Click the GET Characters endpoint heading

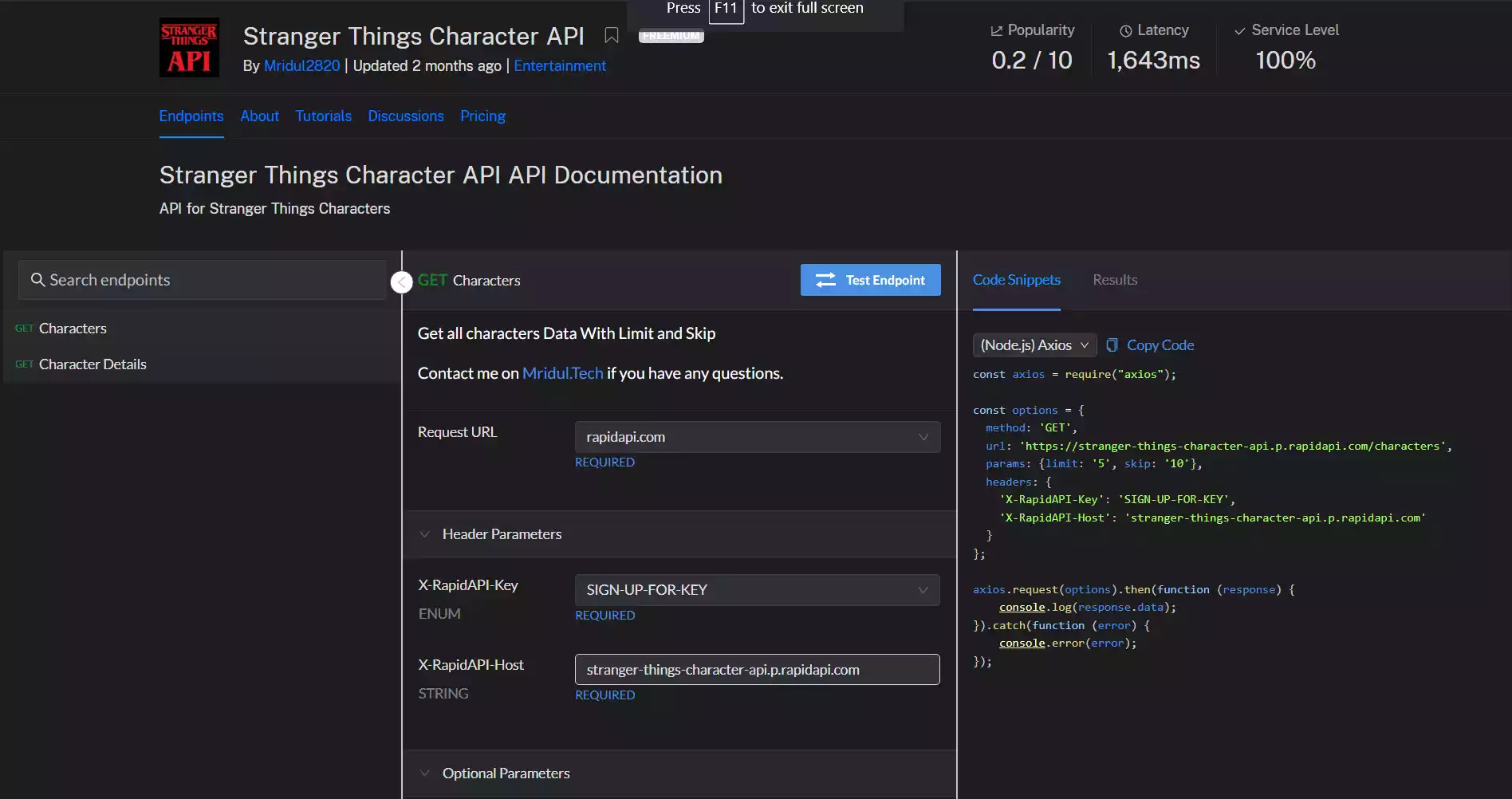(469, 280)
